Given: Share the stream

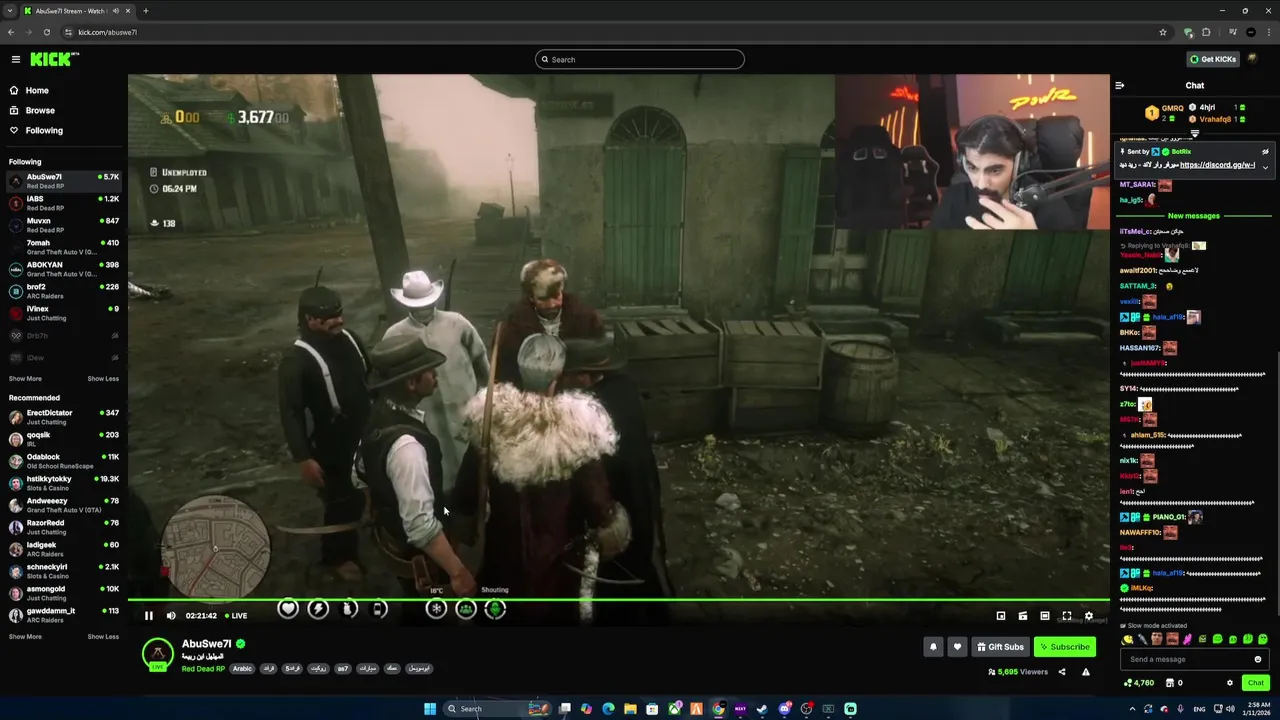Looking at the screenshot, I should click(x=1062, y=672).
